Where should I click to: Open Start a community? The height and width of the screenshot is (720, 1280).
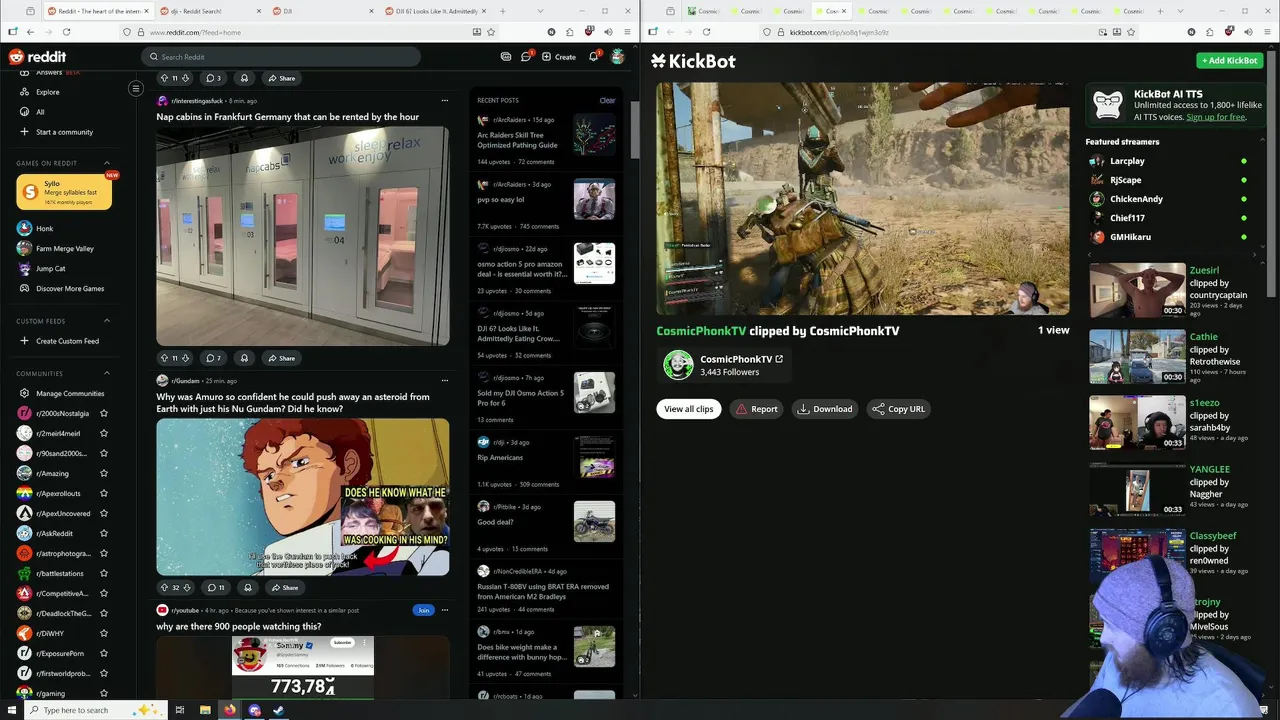point(64,132)
